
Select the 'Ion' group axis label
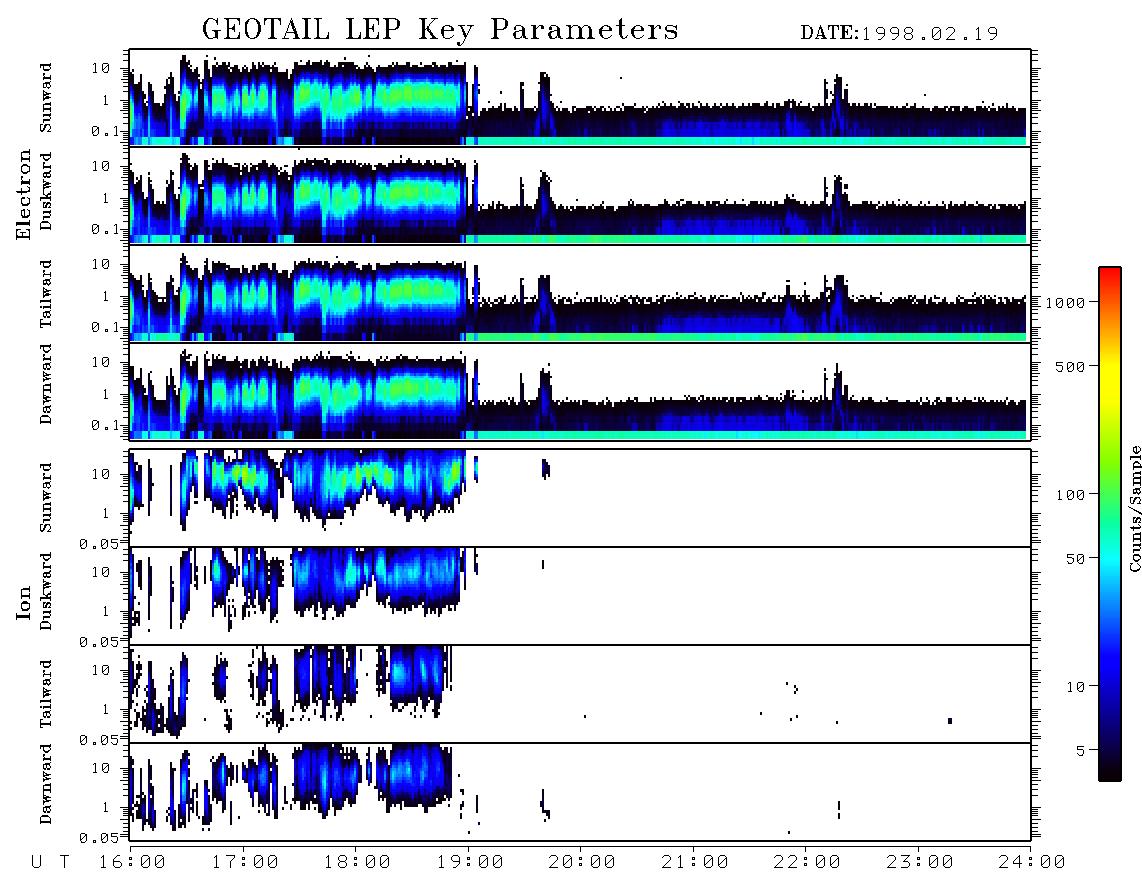[x=23, y=602]
